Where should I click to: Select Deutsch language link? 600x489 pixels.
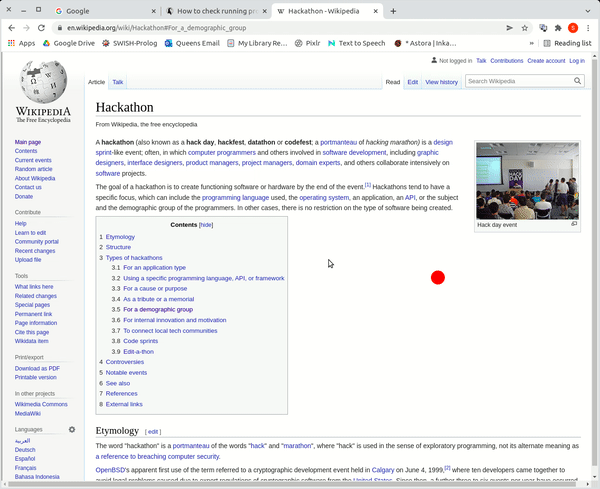tap(25, 450)
